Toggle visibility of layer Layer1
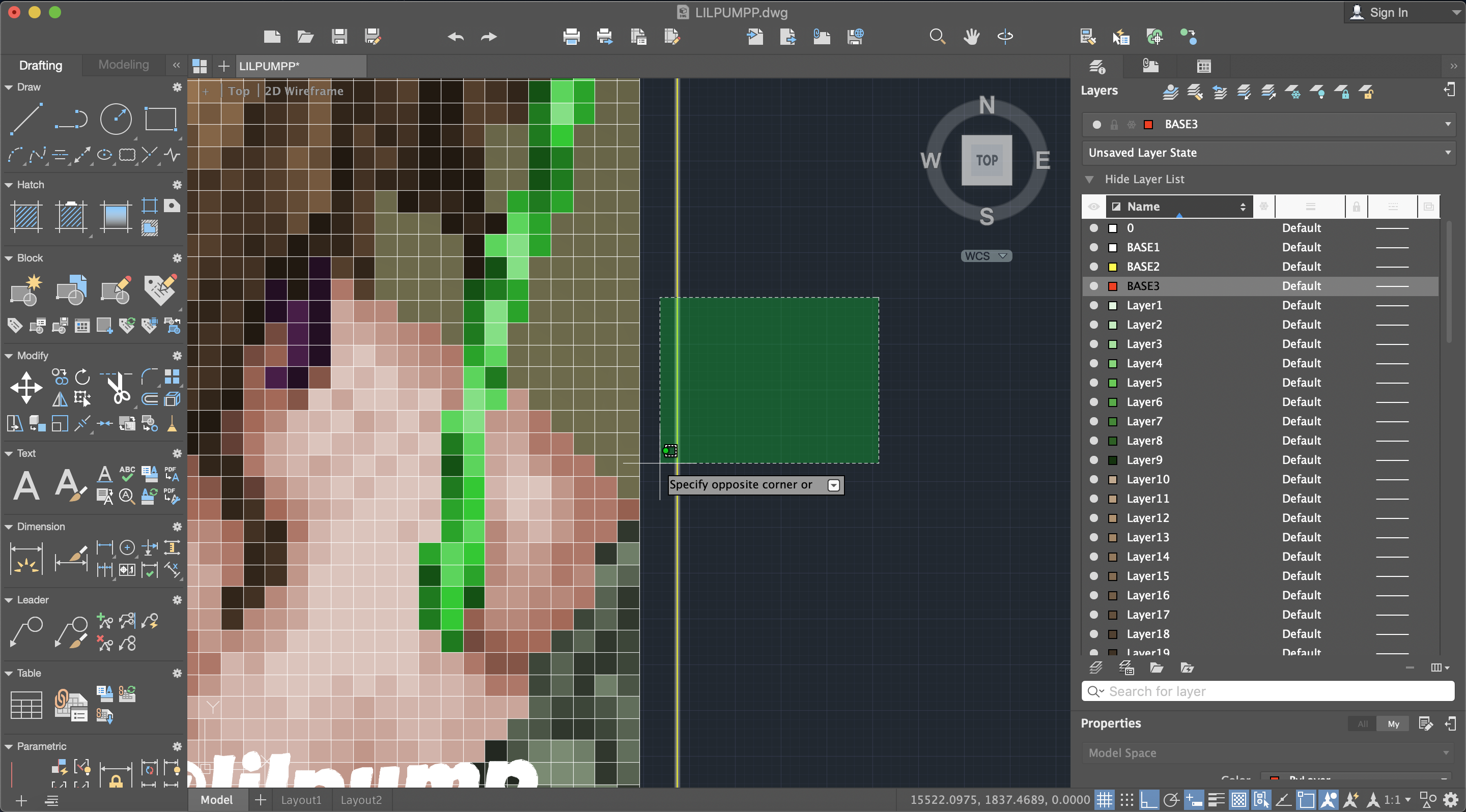1466x812 pixels. coord(1094,305)
